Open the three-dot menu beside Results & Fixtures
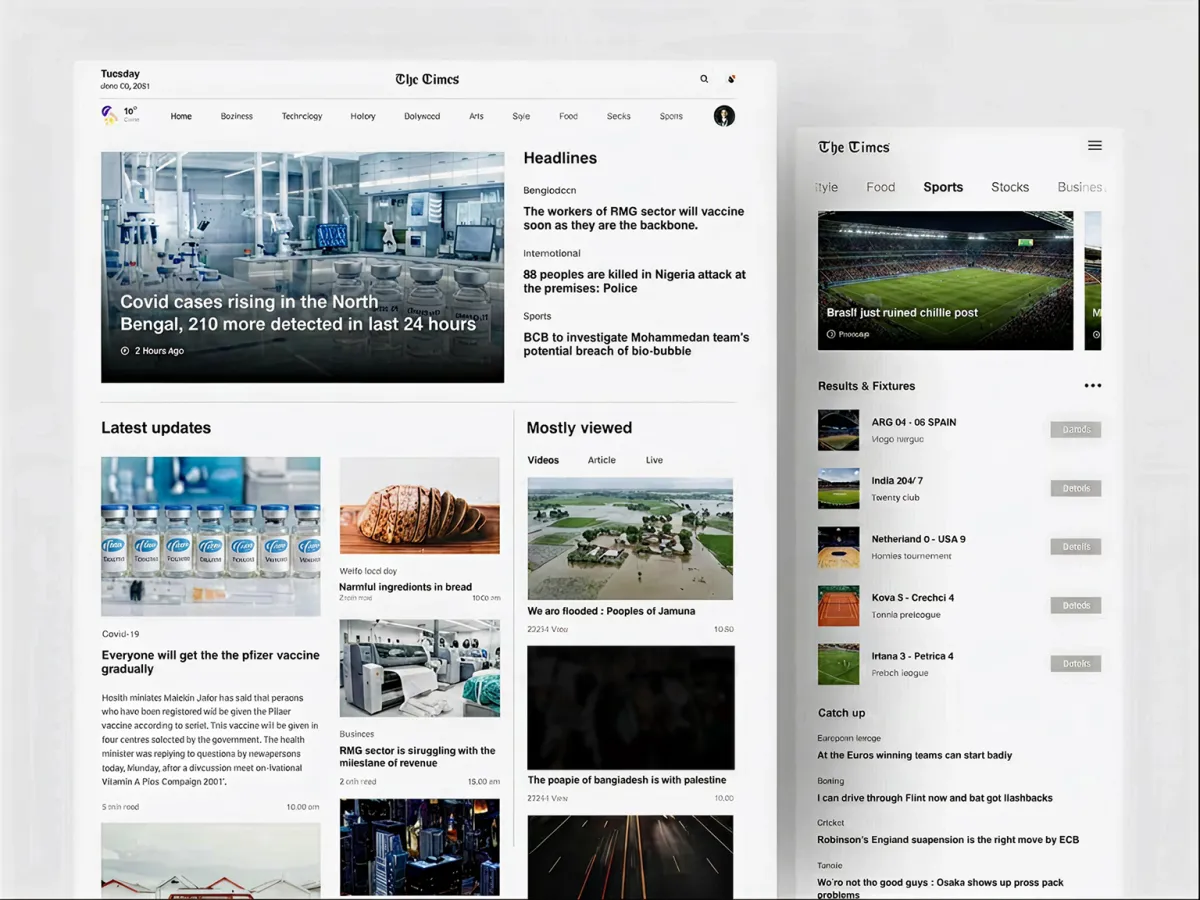Viewport: 1200px width, 900px height. [1093, 386]
